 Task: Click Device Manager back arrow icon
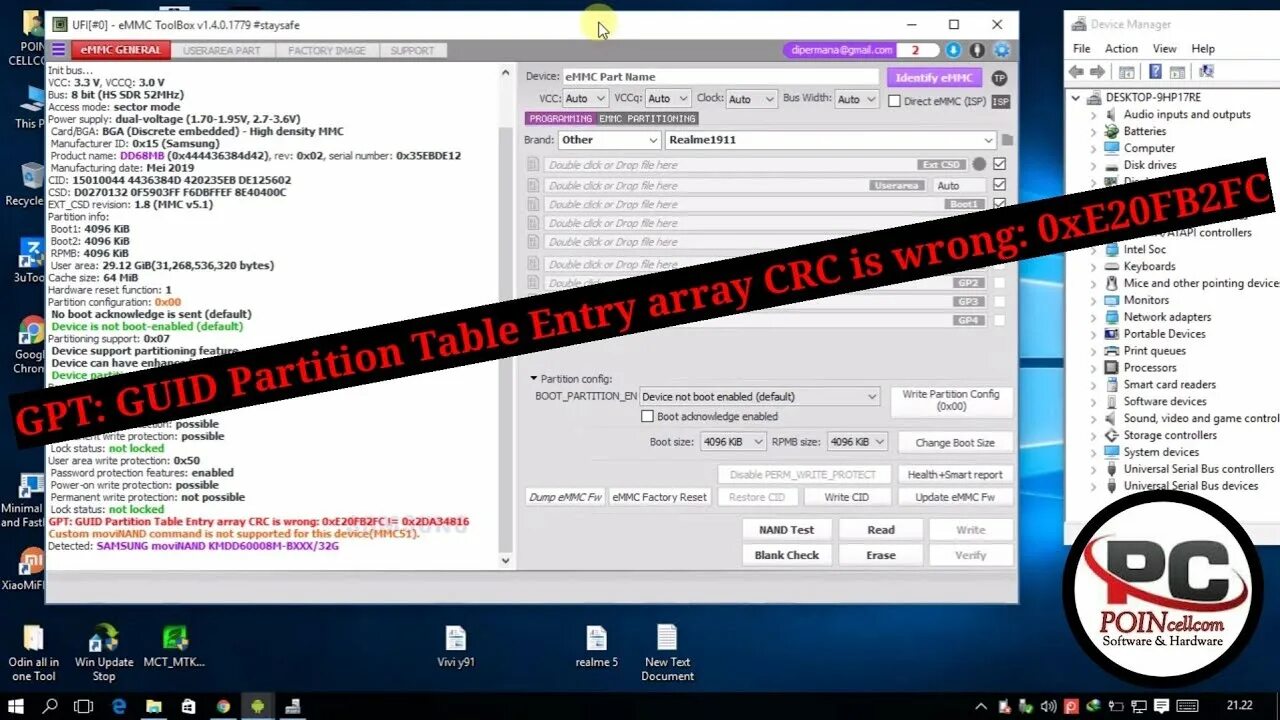(x=1076, y=72)
